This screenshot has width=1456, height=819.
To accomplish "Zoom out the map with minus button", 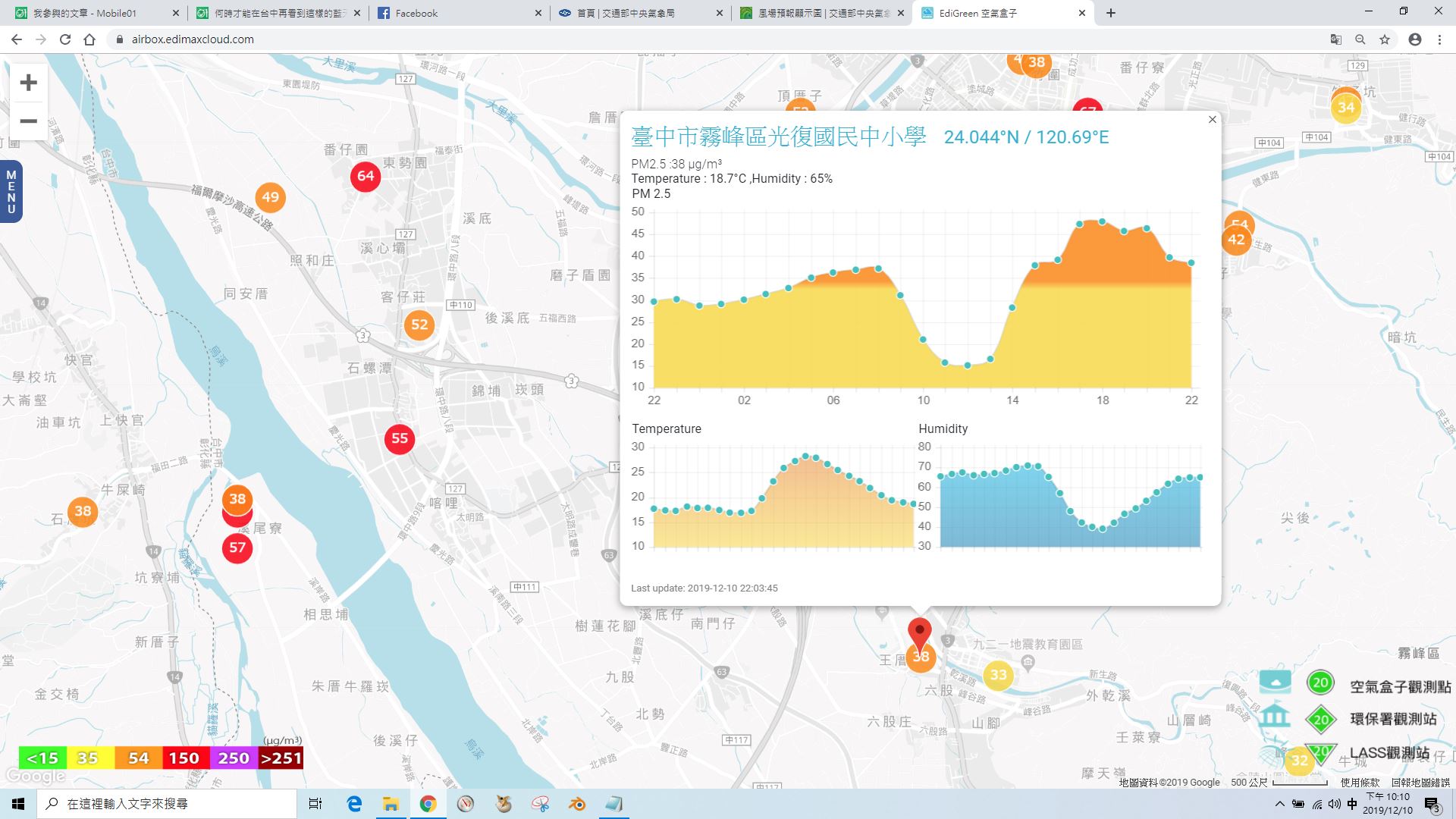I will [29, 121].
